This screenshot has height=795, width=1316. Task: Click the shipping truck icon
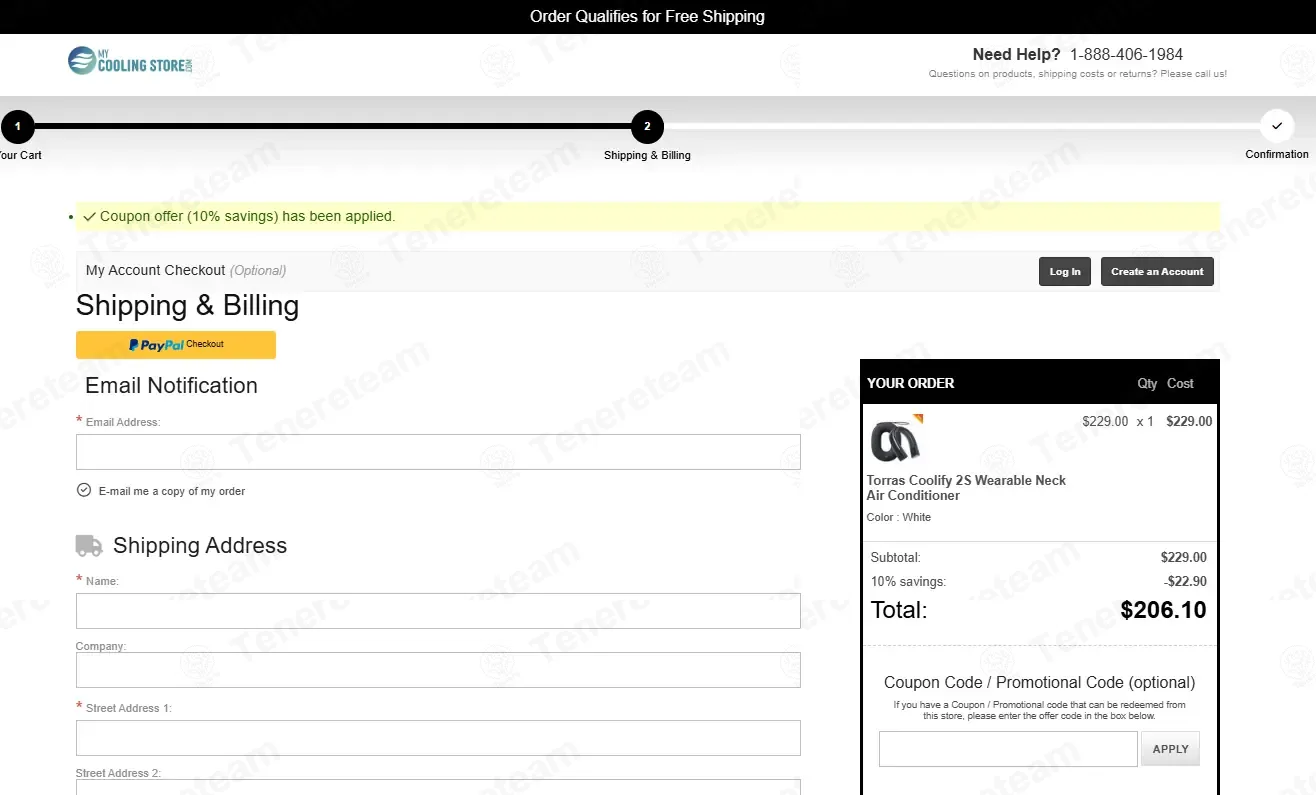click(x=89, y=545)
